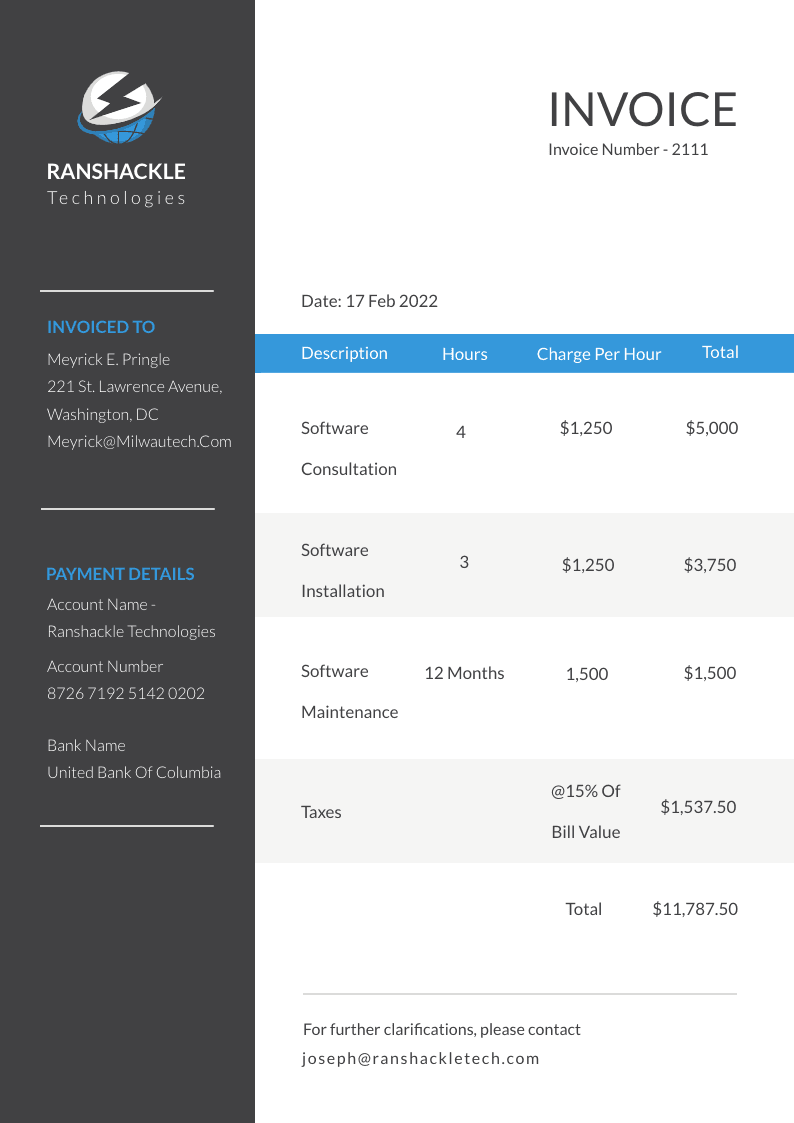The image size is (794, 1123).
Task: Click the Hours column header
Action: [x=465, y=354]
